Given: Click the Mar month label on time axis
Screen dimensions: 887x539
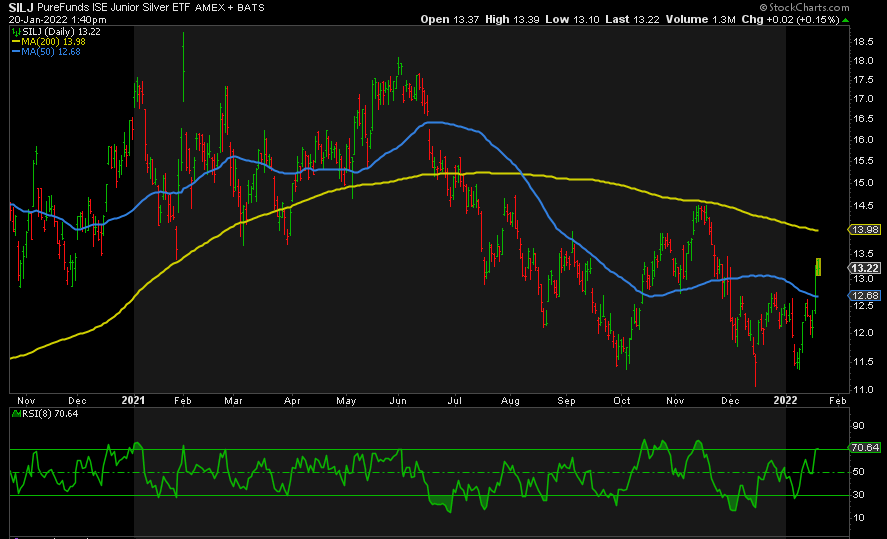Looking at the screenshot, I should tap(233, 401).
